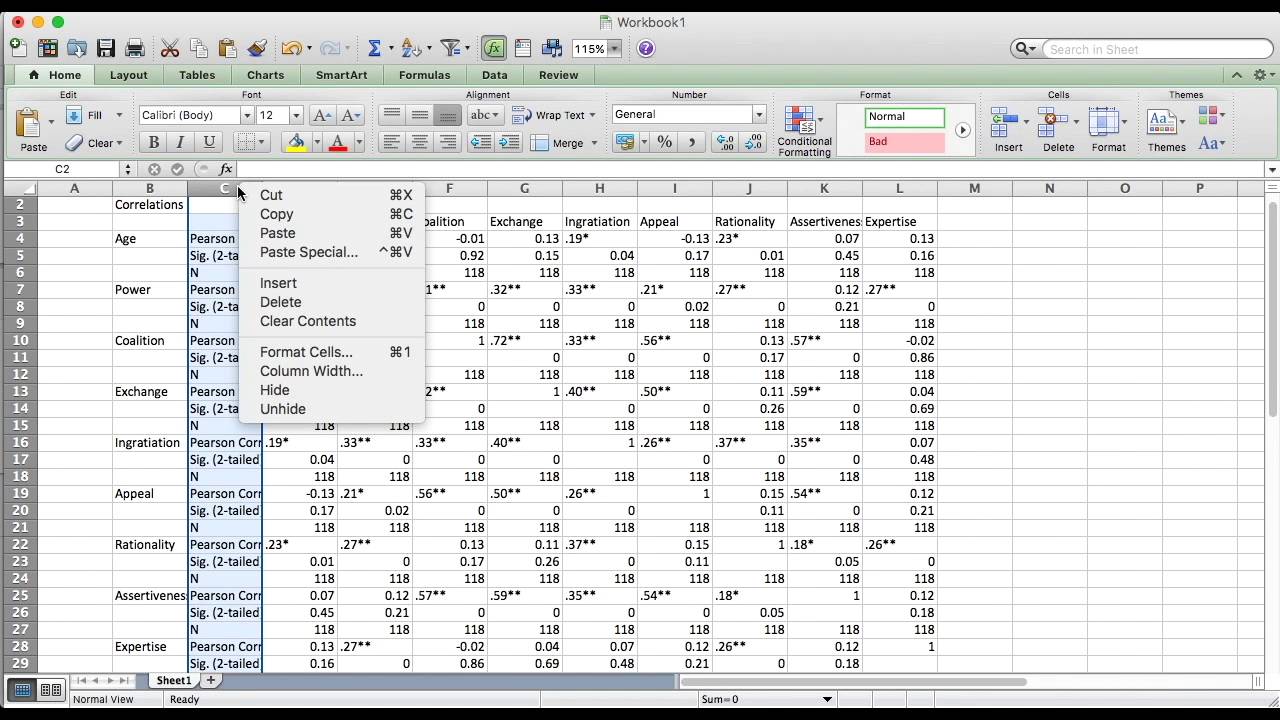
Task: Open the Media Browser icon
Action: coord(552,48)
